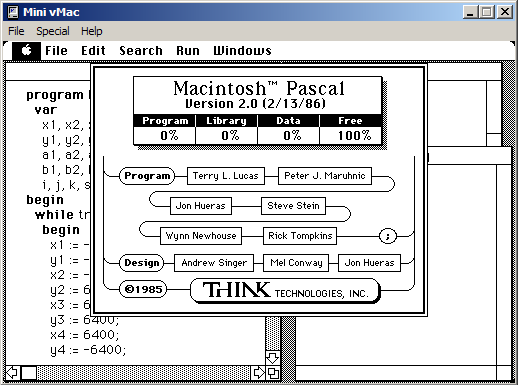
Task: Click the Design credits label
Action: coord(142,263)
